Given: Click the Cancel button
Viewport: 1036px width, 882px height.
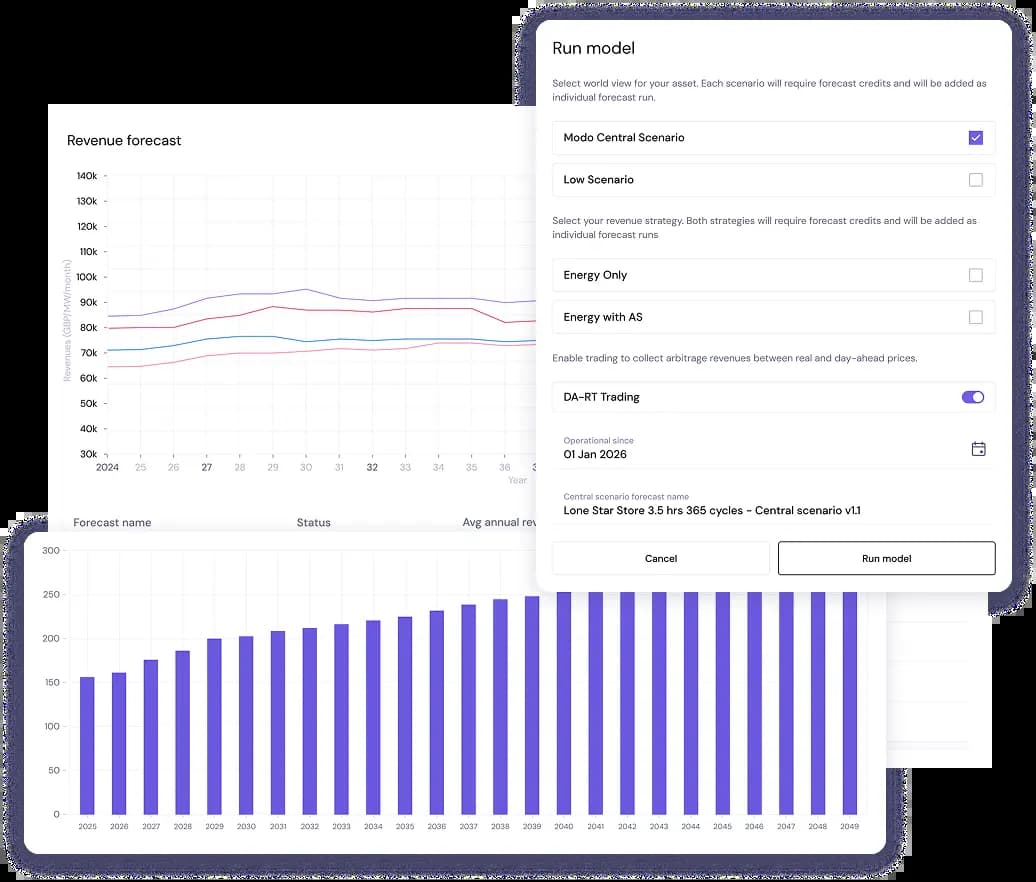Looking at the screenshot, I should (661, 558).
